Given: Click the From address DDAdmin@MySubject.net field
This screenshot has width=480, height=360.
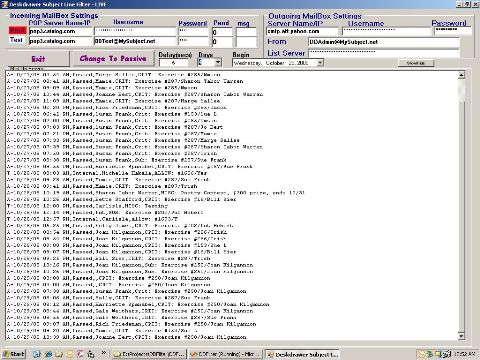Looking at the screenshot, I should (x=384, y=42).
